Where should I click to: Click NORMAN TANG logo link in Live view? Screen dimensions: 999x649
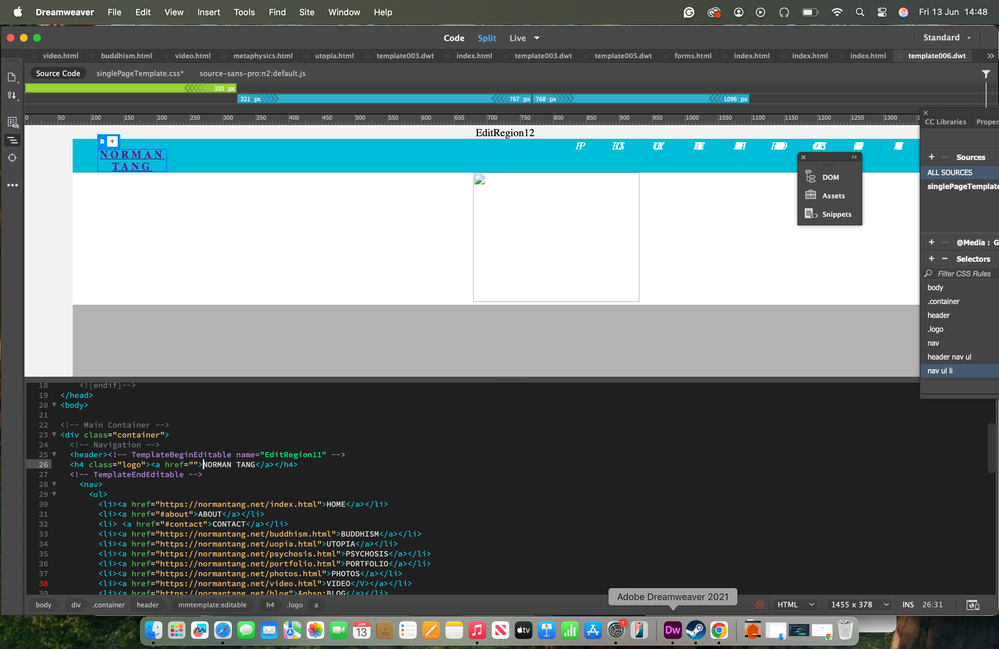(132, 160)
